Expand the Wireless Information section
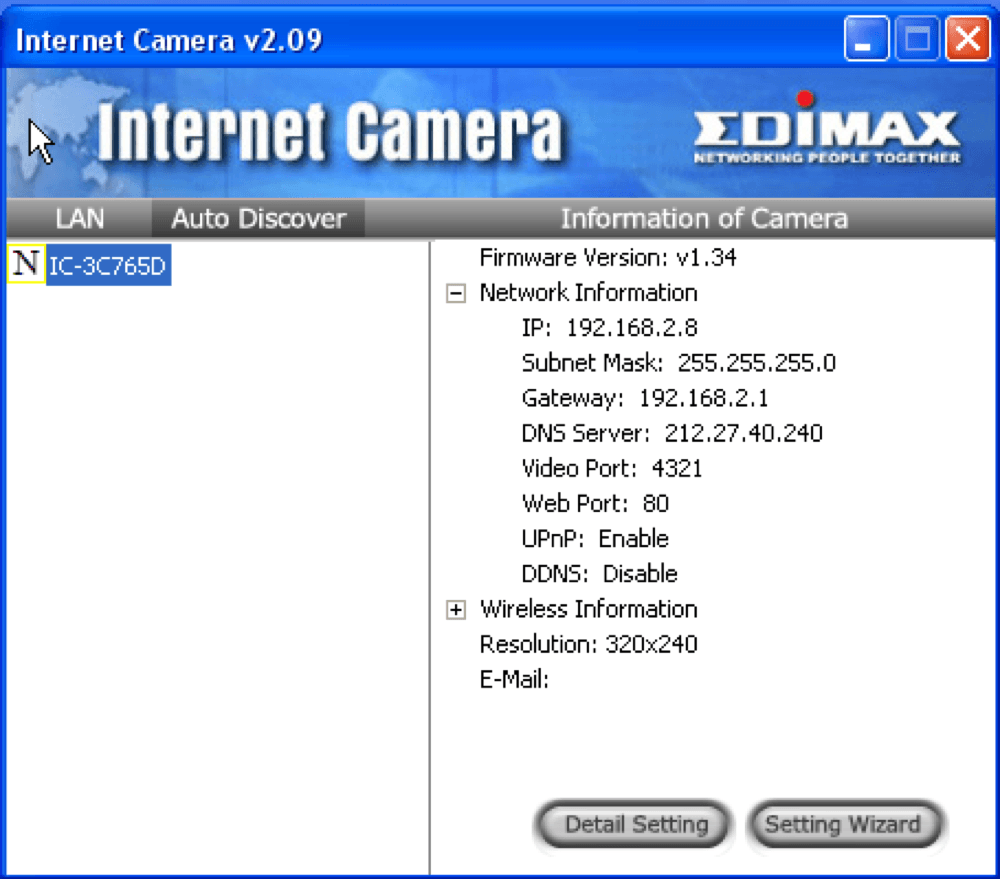The image size is (1000, 879). click(x=456, y=610)
